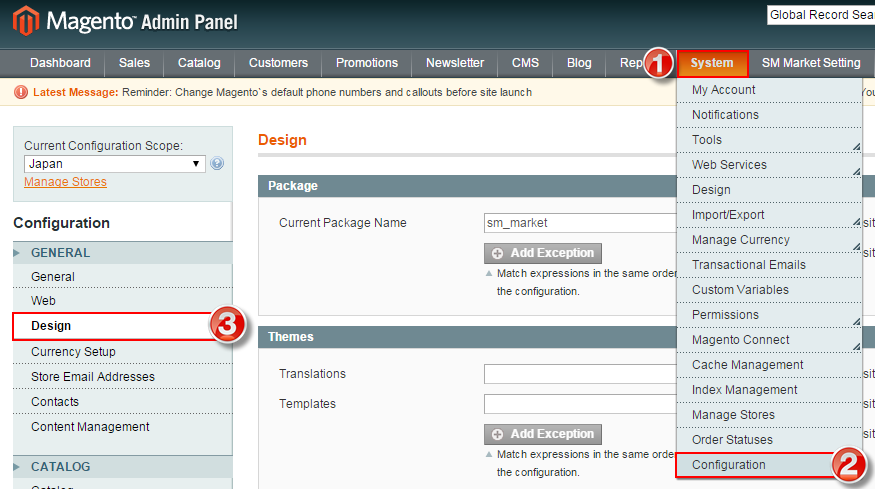Focus the Templates input field
The width and height of the screenshot is (875, 489).
[x=580, y=404]
